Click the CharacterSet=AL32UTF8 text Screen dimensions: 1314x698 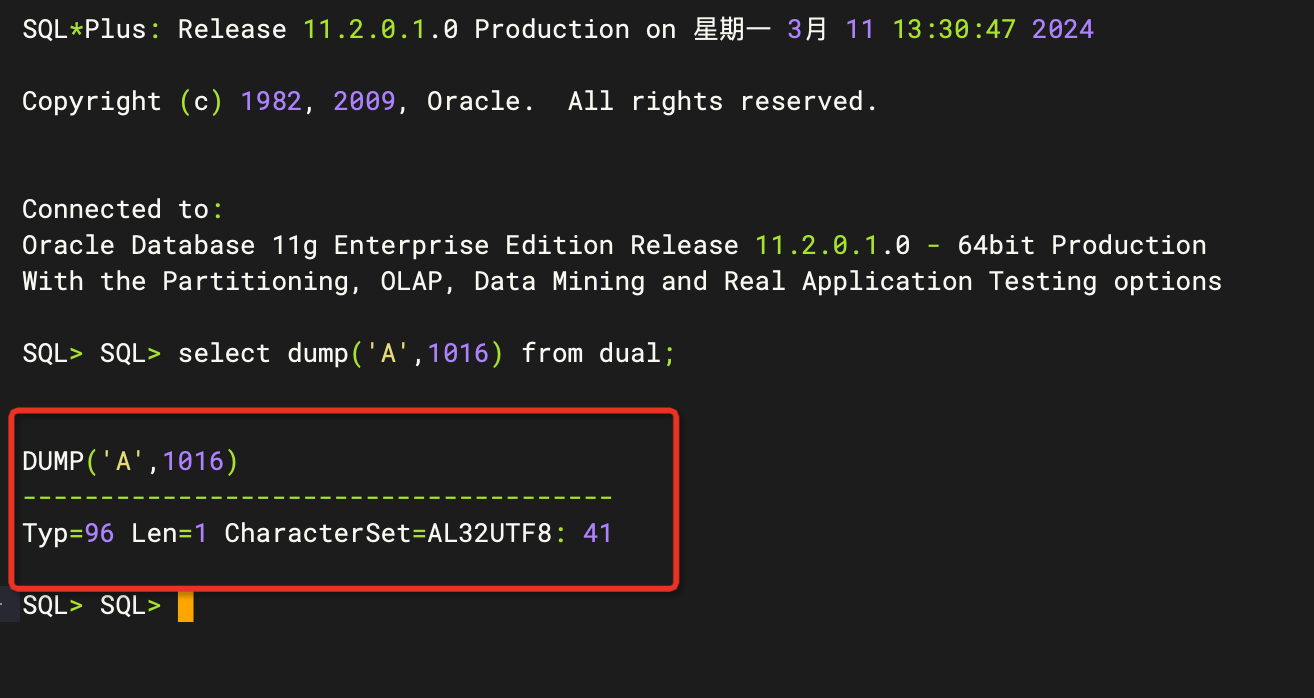[x=388, y=533]
